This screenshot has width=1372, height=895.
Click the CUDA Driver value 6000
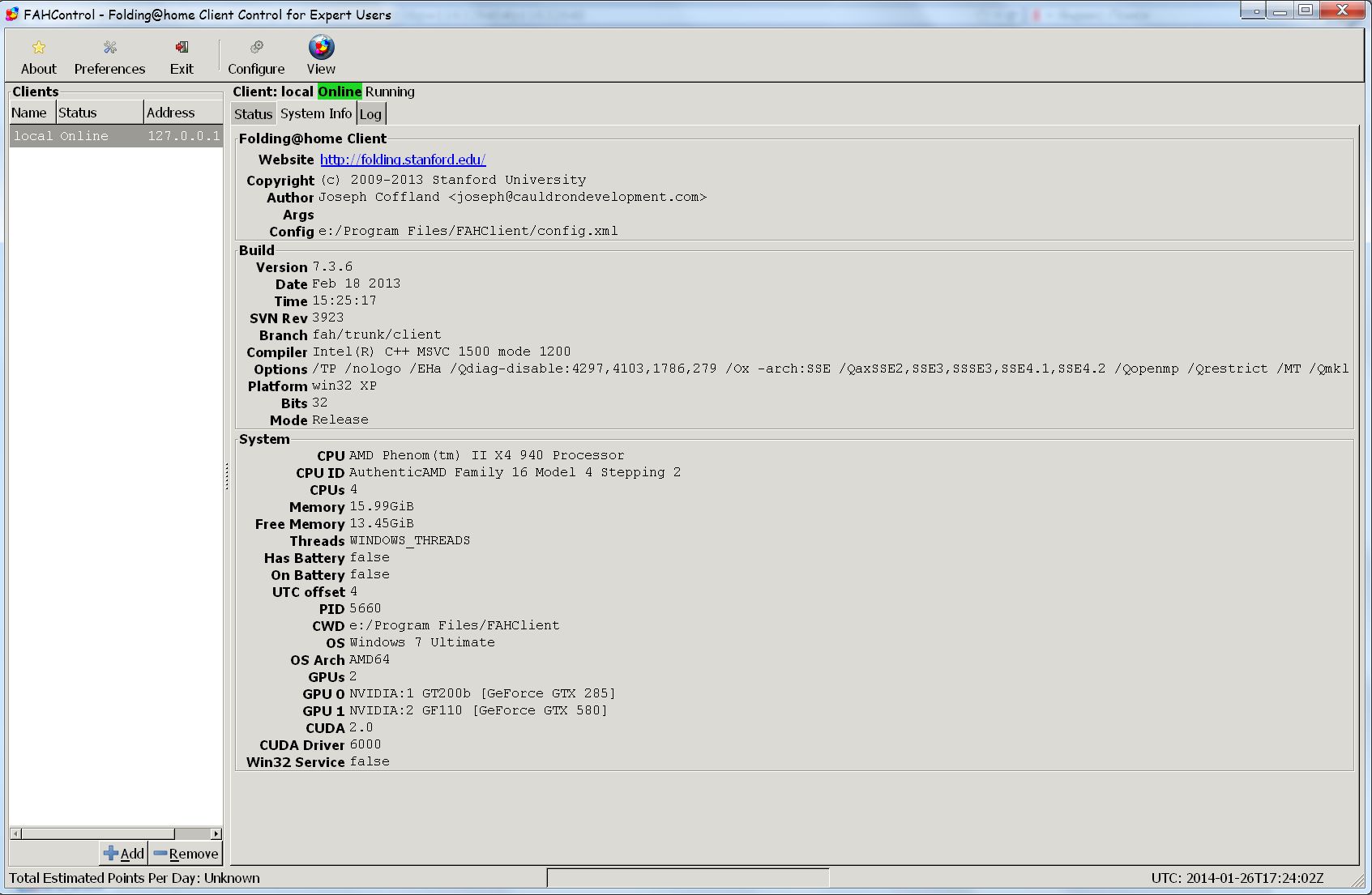[x=365, y=744]
